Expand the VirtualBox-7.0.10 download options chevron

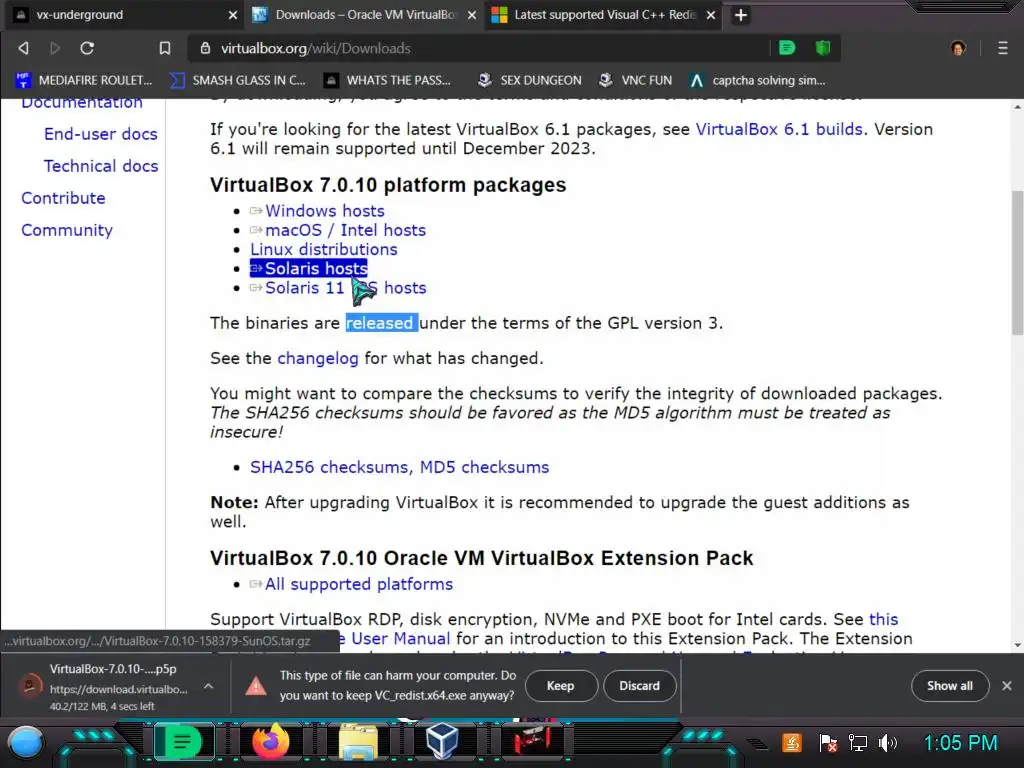coord(208,686)
